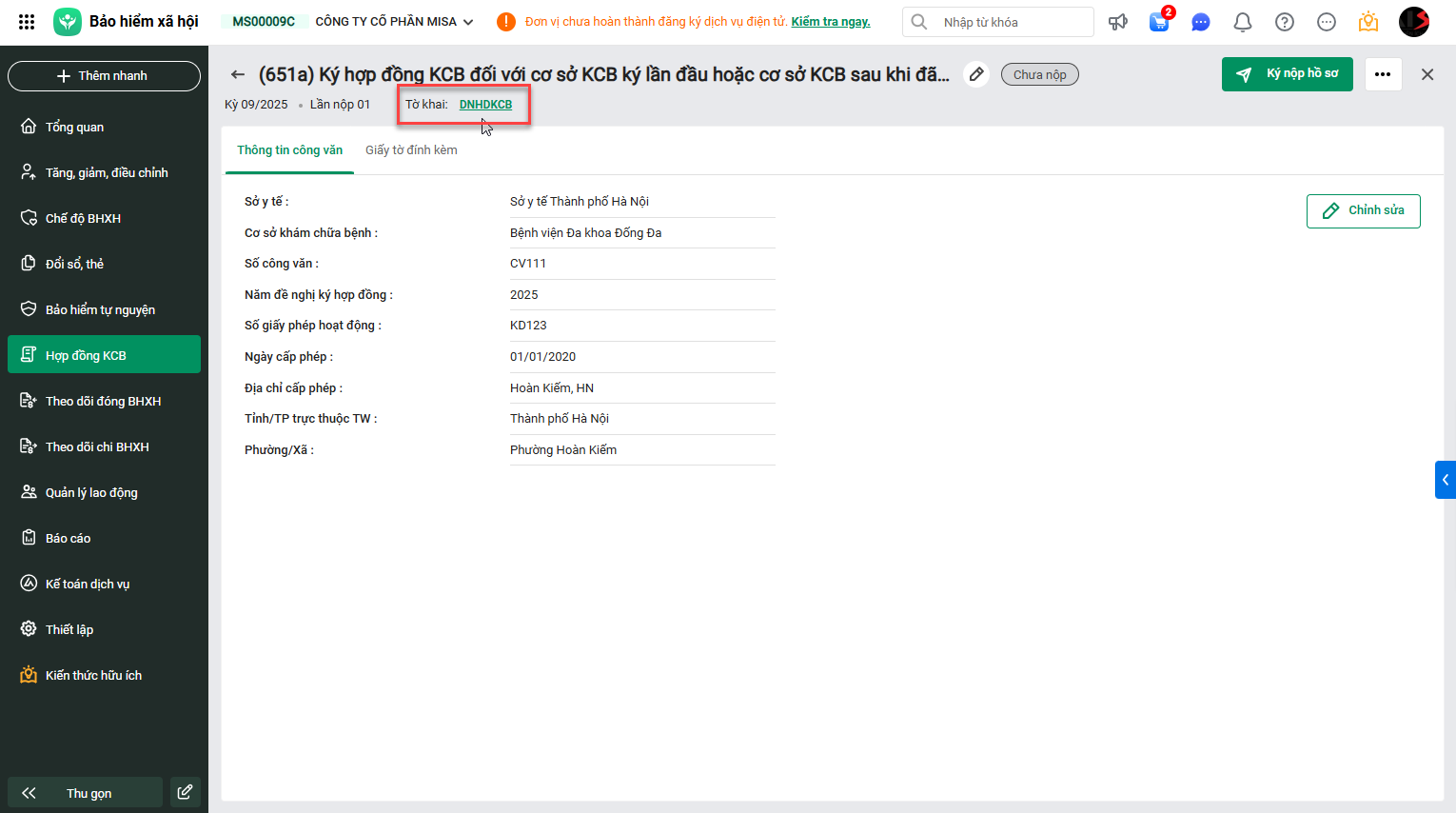Screen dimensions: 1456x813
Task: Open Đổi sổ, thẻ menu
Action: [104, 264]
